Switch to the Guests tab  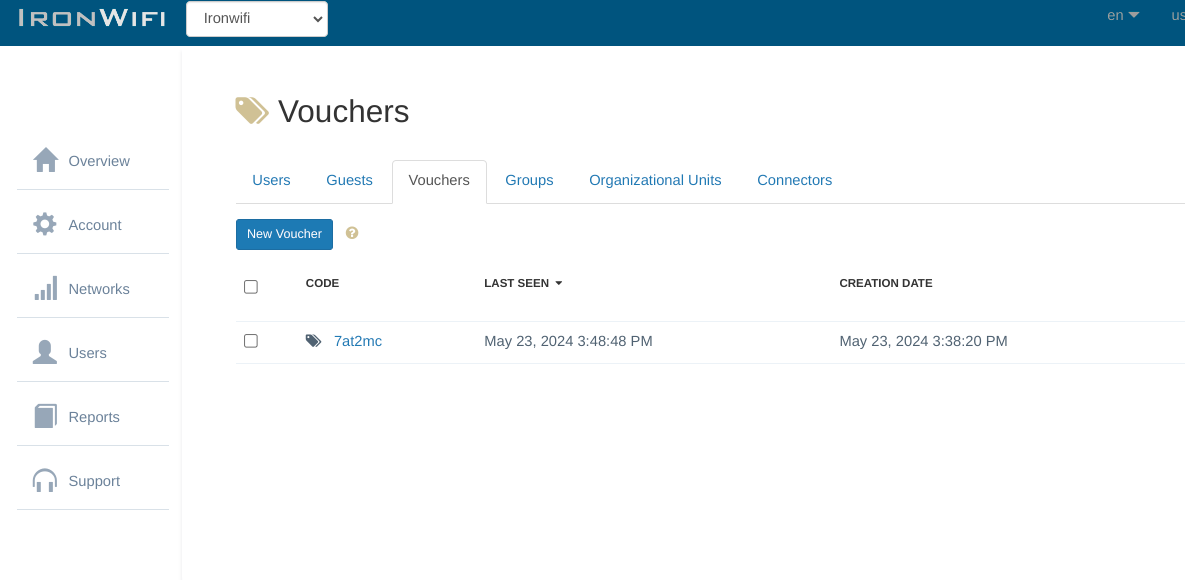(x=349, y=180)
